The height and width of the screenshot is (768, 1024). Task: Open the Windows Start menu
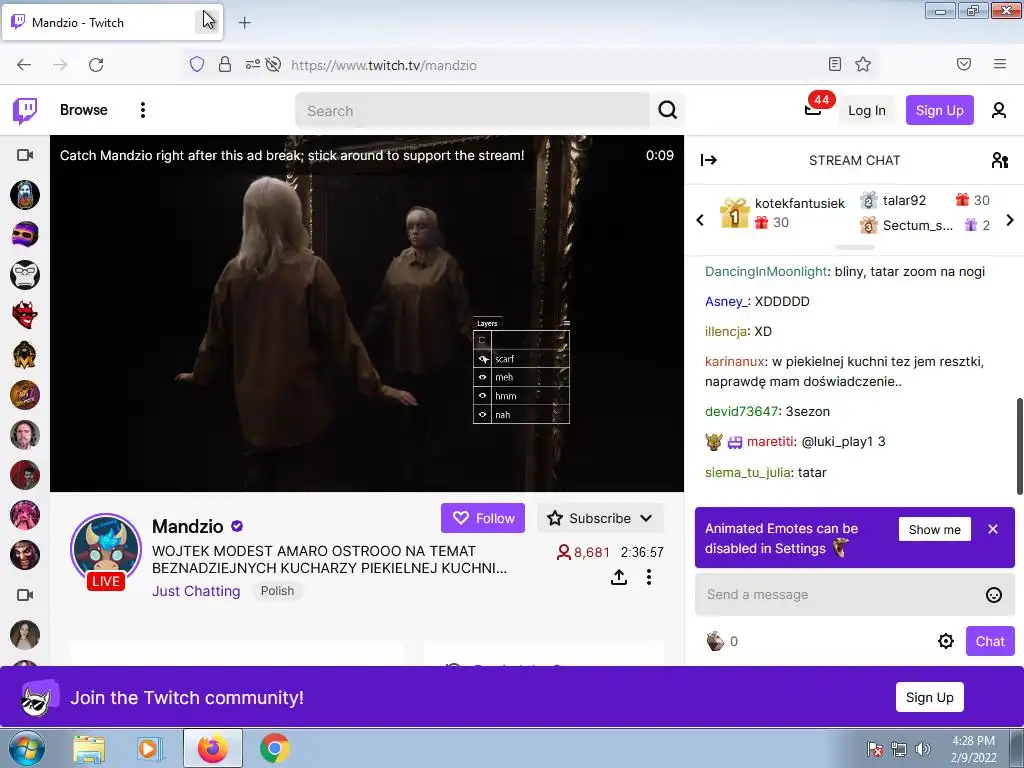26,748
